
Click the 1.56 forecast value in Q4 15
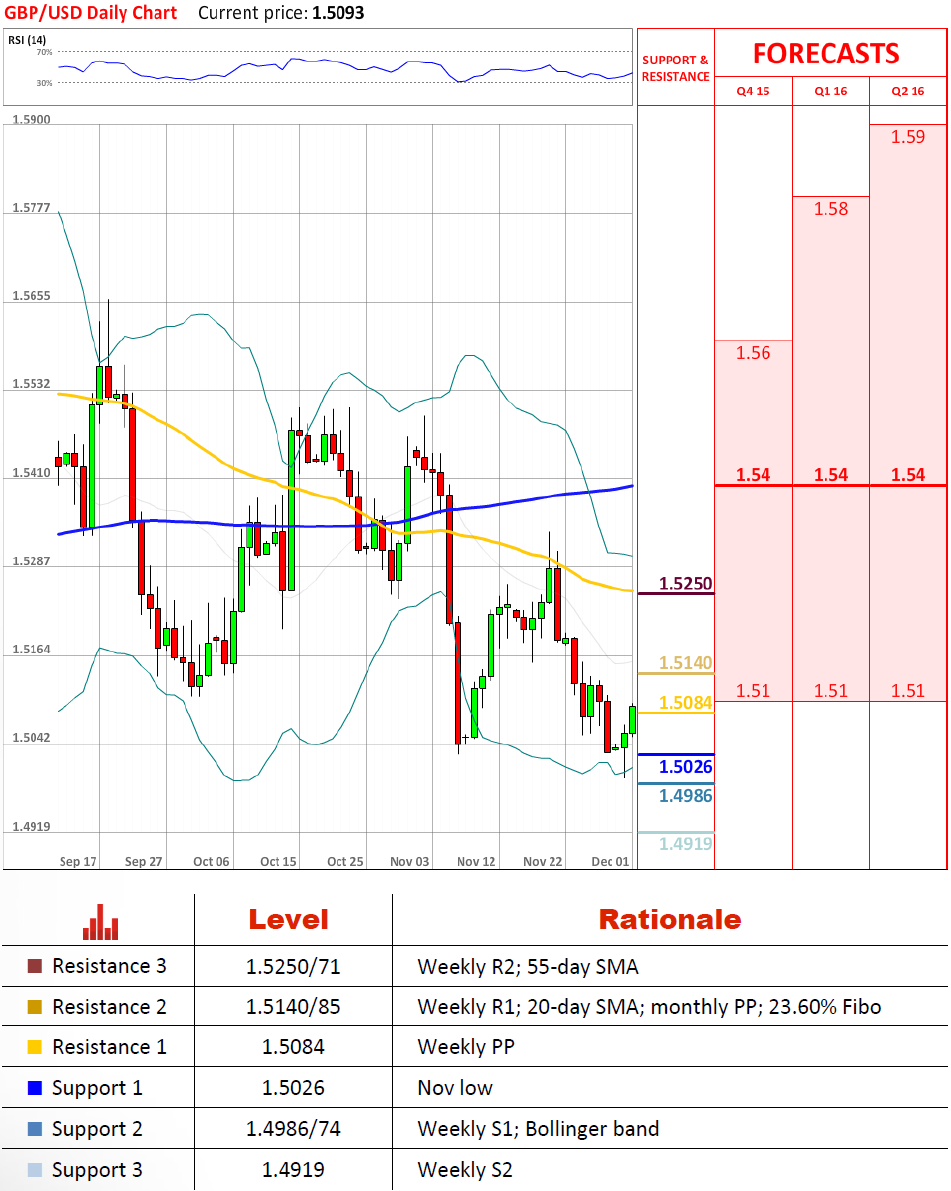pos(753,352)
